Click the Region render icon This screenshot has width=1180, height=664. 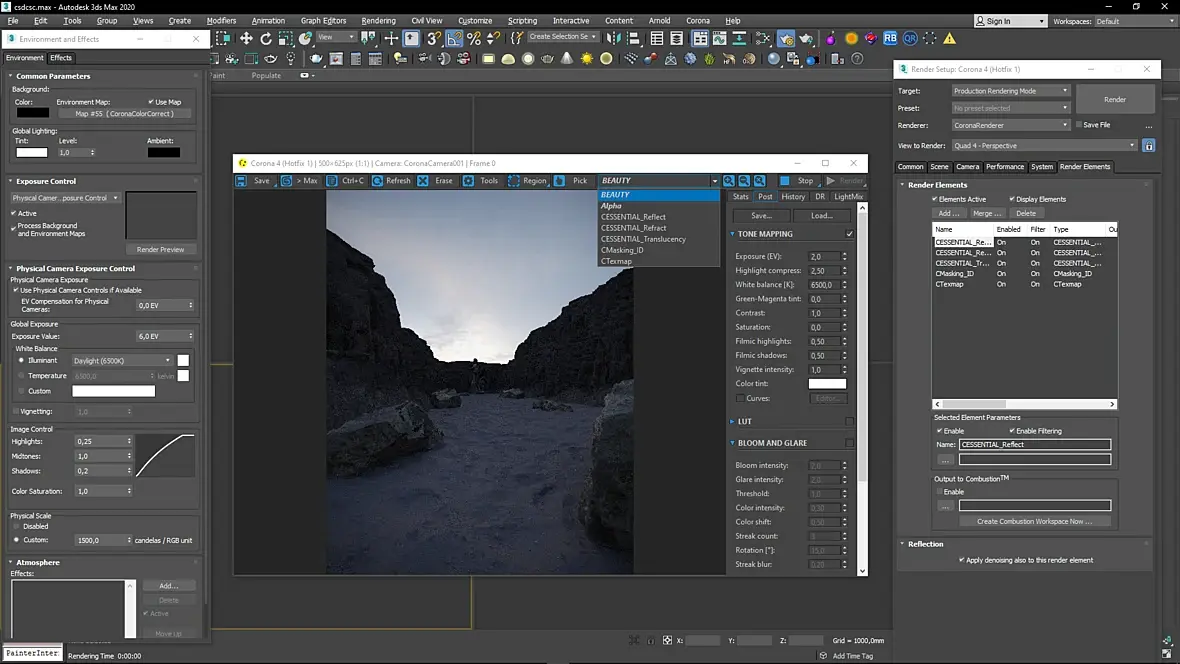(514, 181)
